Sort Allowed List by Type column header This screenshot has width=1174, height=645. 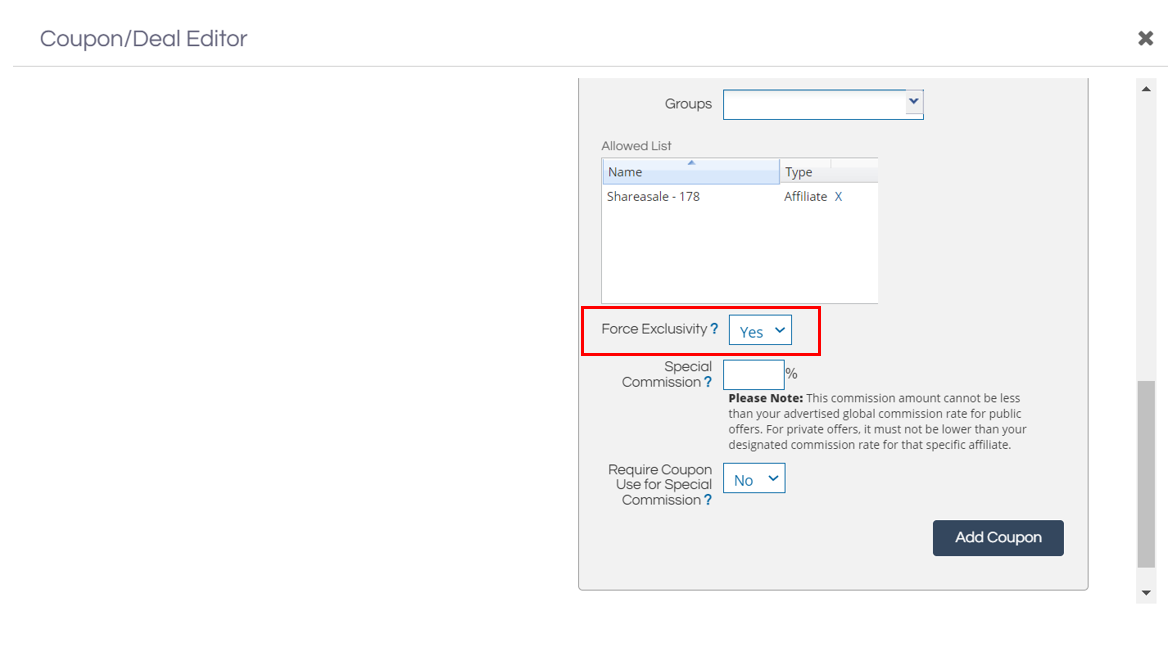(x=805, y=172)
